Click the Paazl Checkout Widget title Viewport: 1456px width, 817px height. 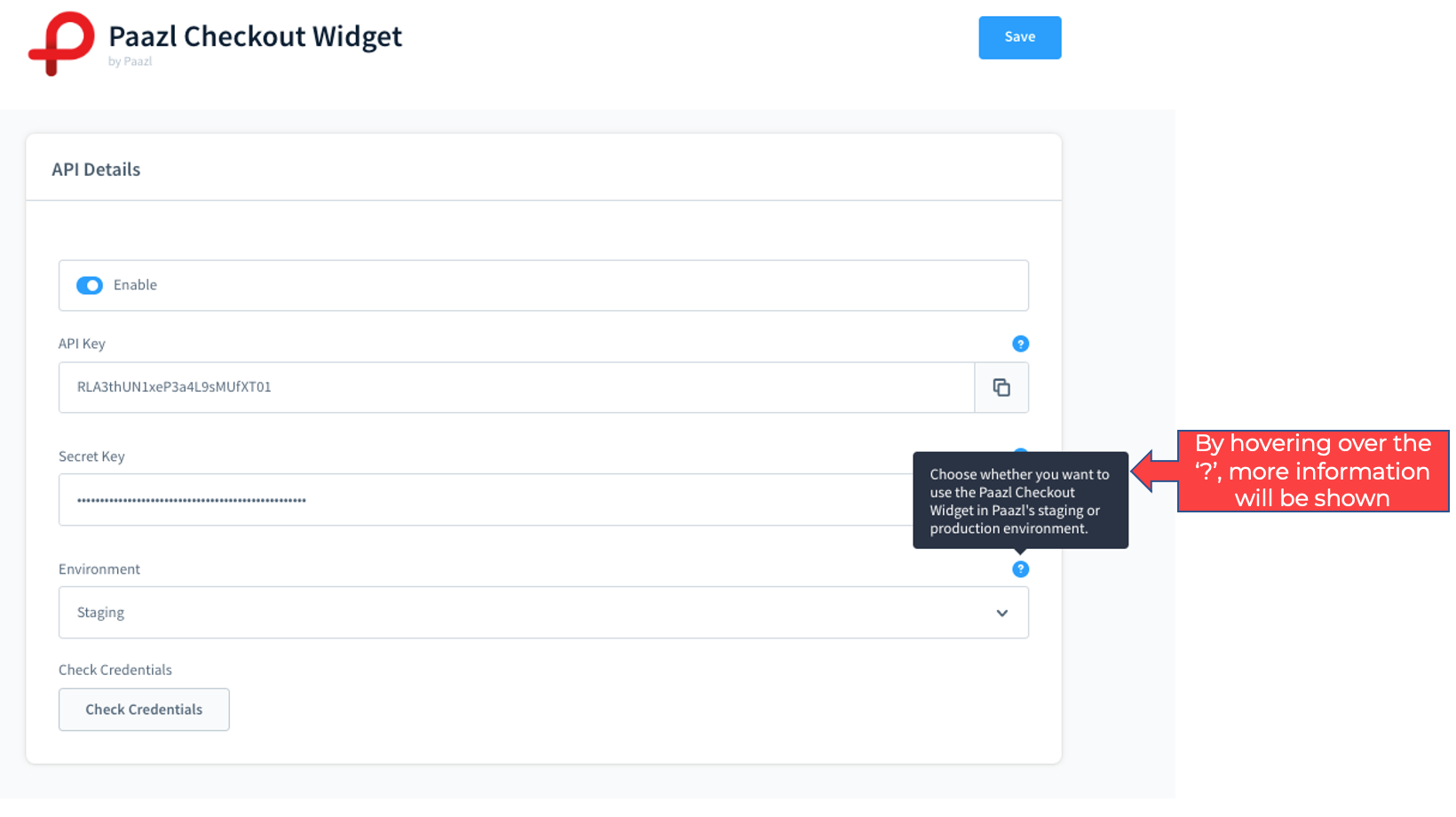click(x=255, y=36)
